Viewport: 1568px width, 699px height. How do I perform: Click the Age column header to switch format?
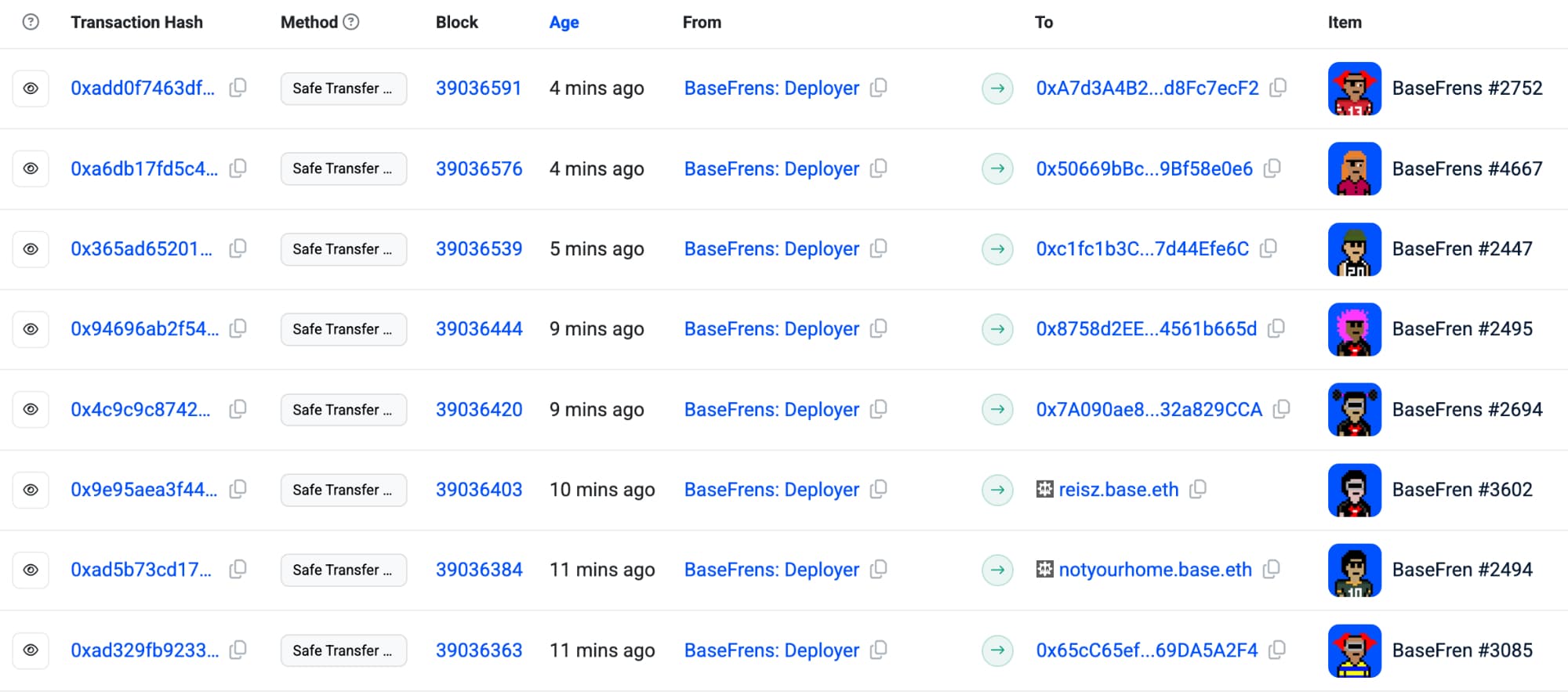pos(564,22)
